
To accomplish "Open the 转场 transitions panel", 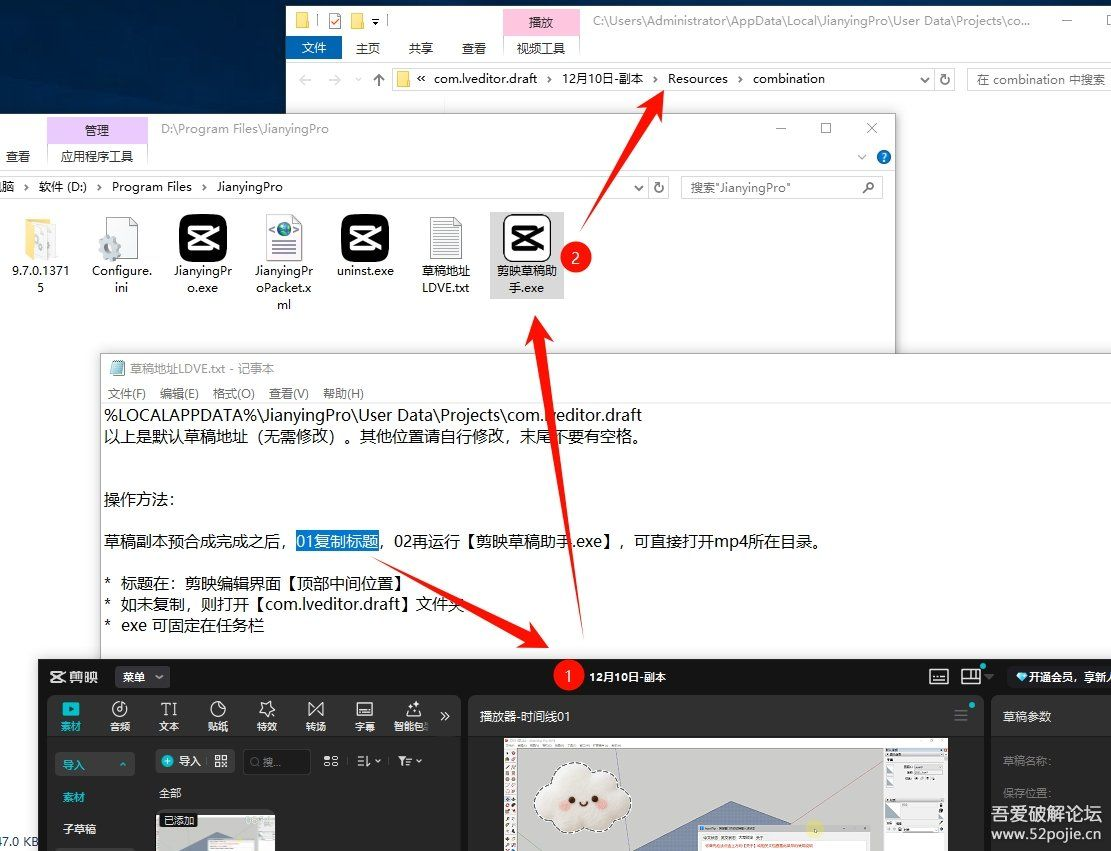I will click(315, 716).
